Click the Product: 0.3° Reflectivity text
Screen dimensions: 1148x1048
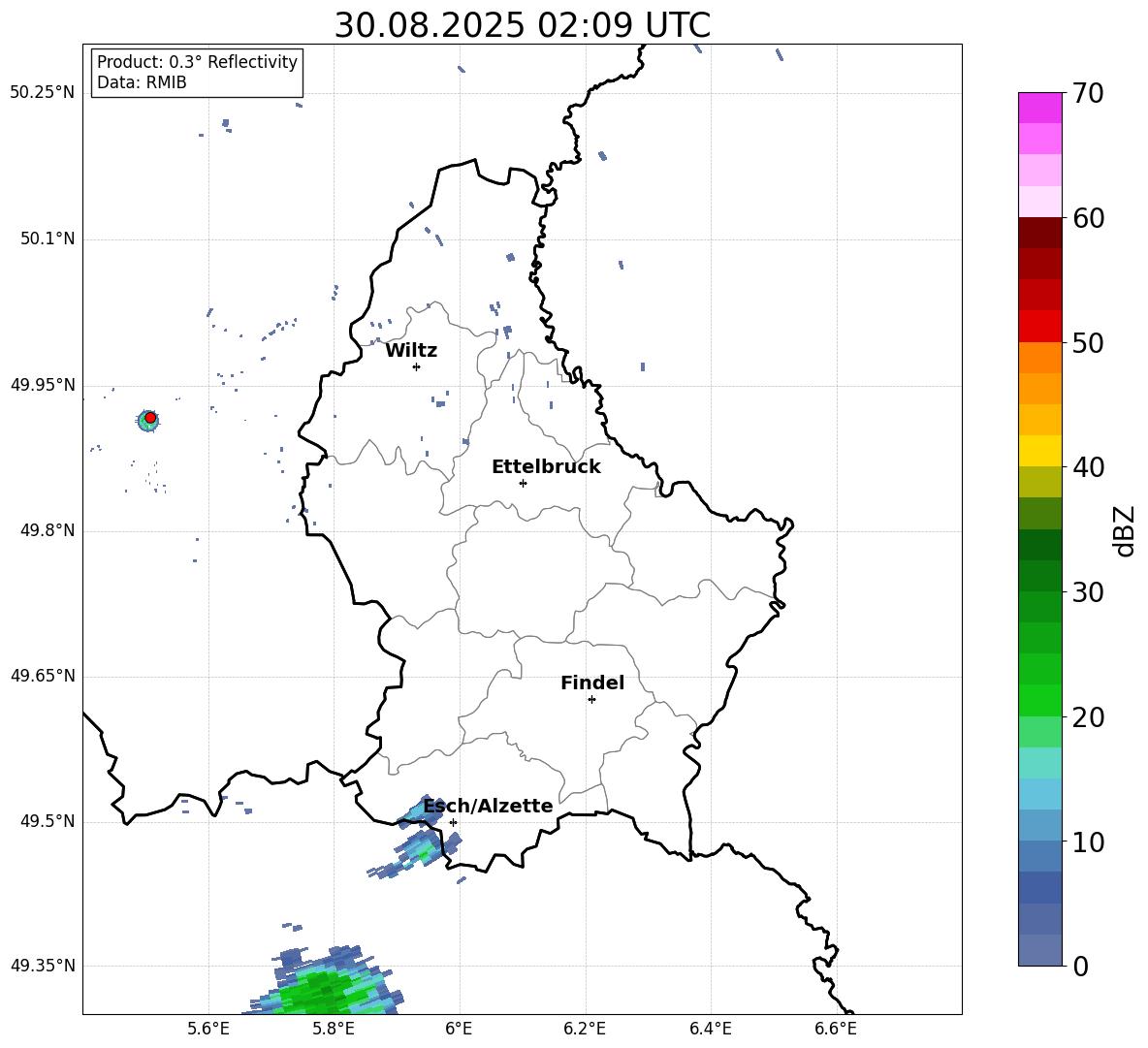(x=197, y=62)
